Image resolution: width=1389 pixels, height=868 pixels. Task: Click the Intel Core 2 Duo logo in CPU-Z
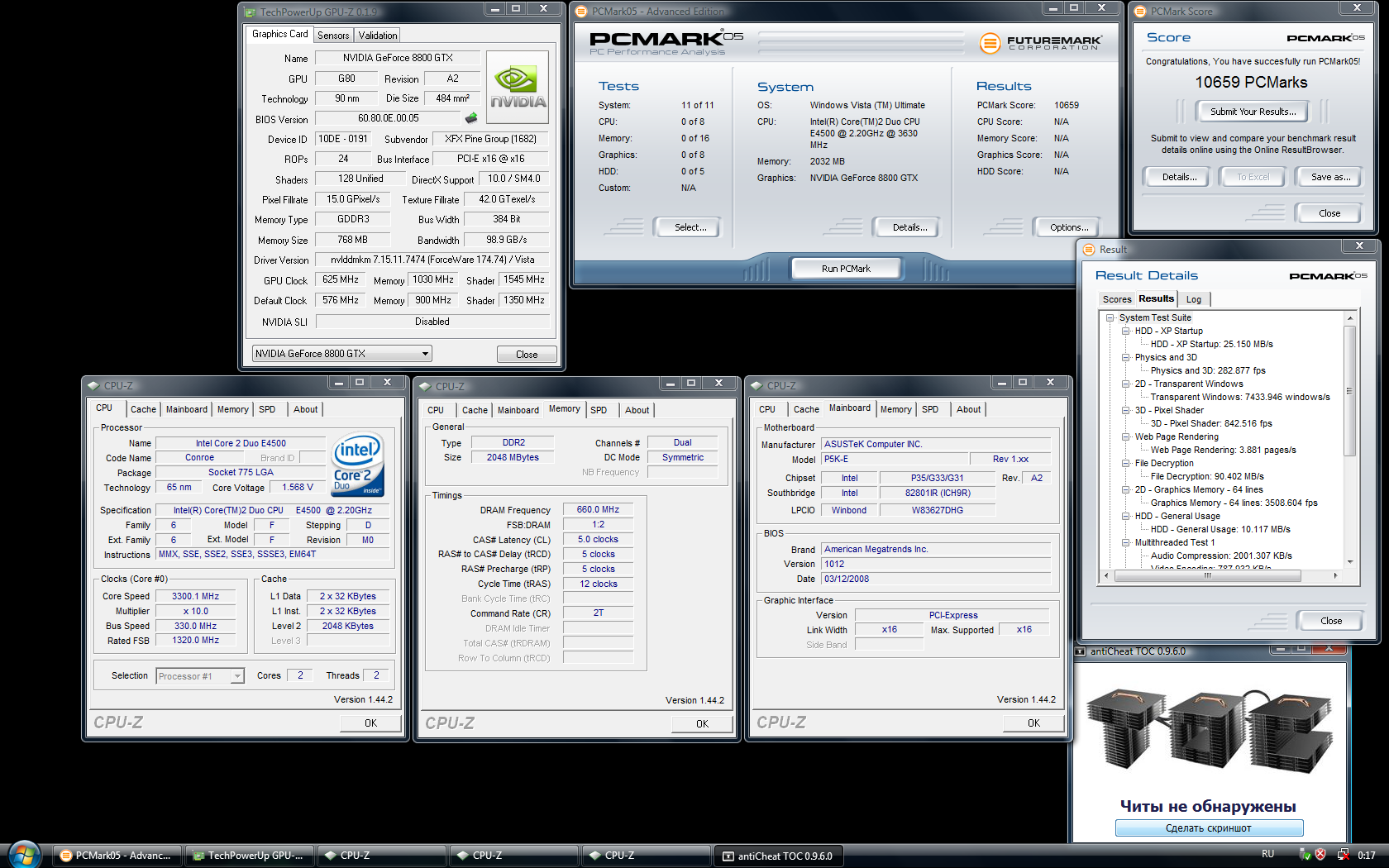point(358,465)
